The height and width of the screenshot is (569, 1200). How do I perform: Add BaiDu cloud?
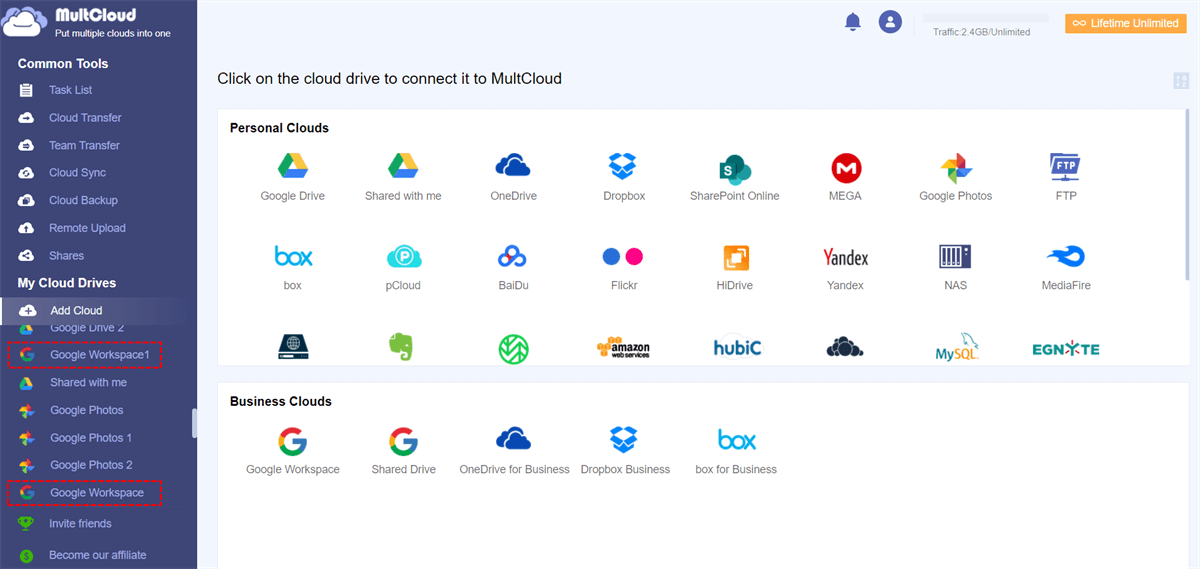coord(513,267)
